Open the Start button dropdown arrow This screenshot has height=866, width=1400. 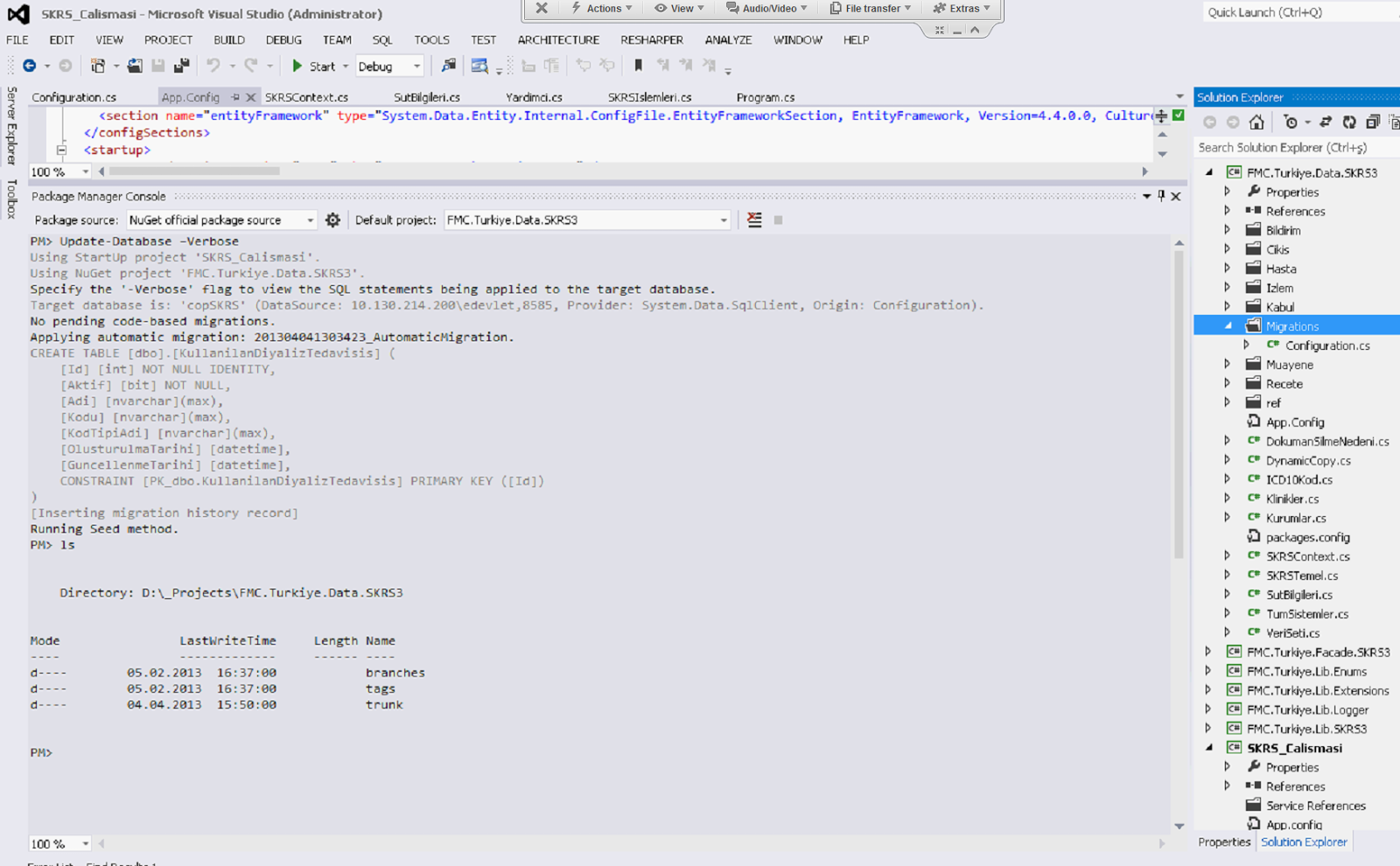(346, 66)
